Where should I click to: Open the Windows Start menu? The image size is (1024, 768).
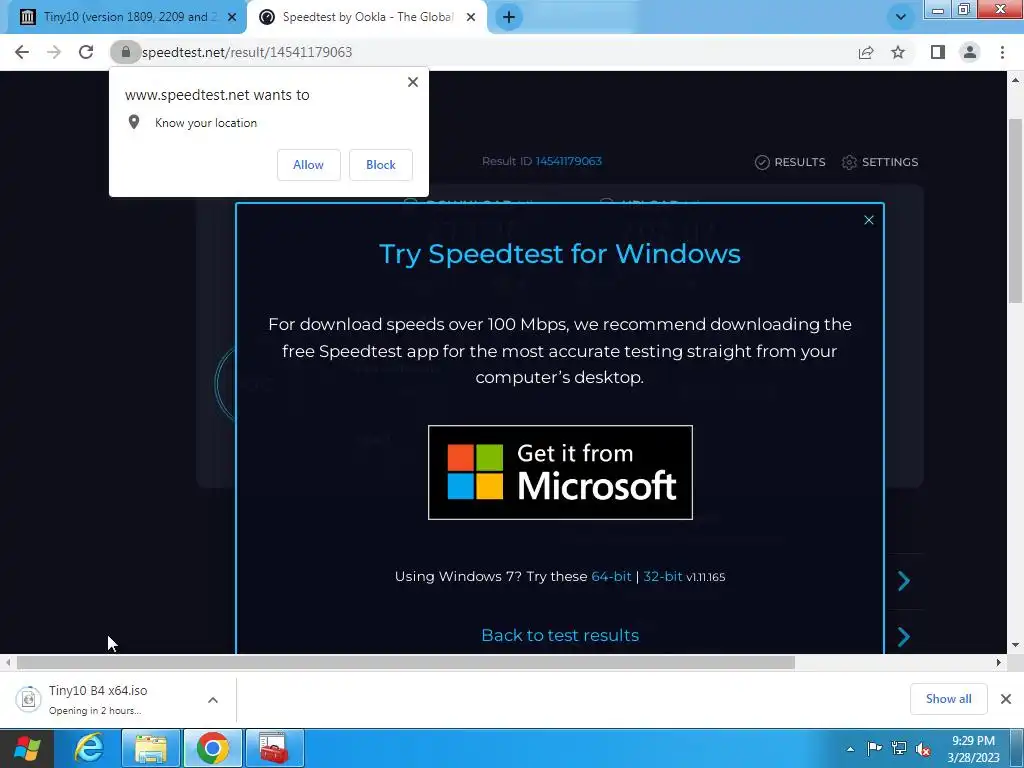(27, 748)
